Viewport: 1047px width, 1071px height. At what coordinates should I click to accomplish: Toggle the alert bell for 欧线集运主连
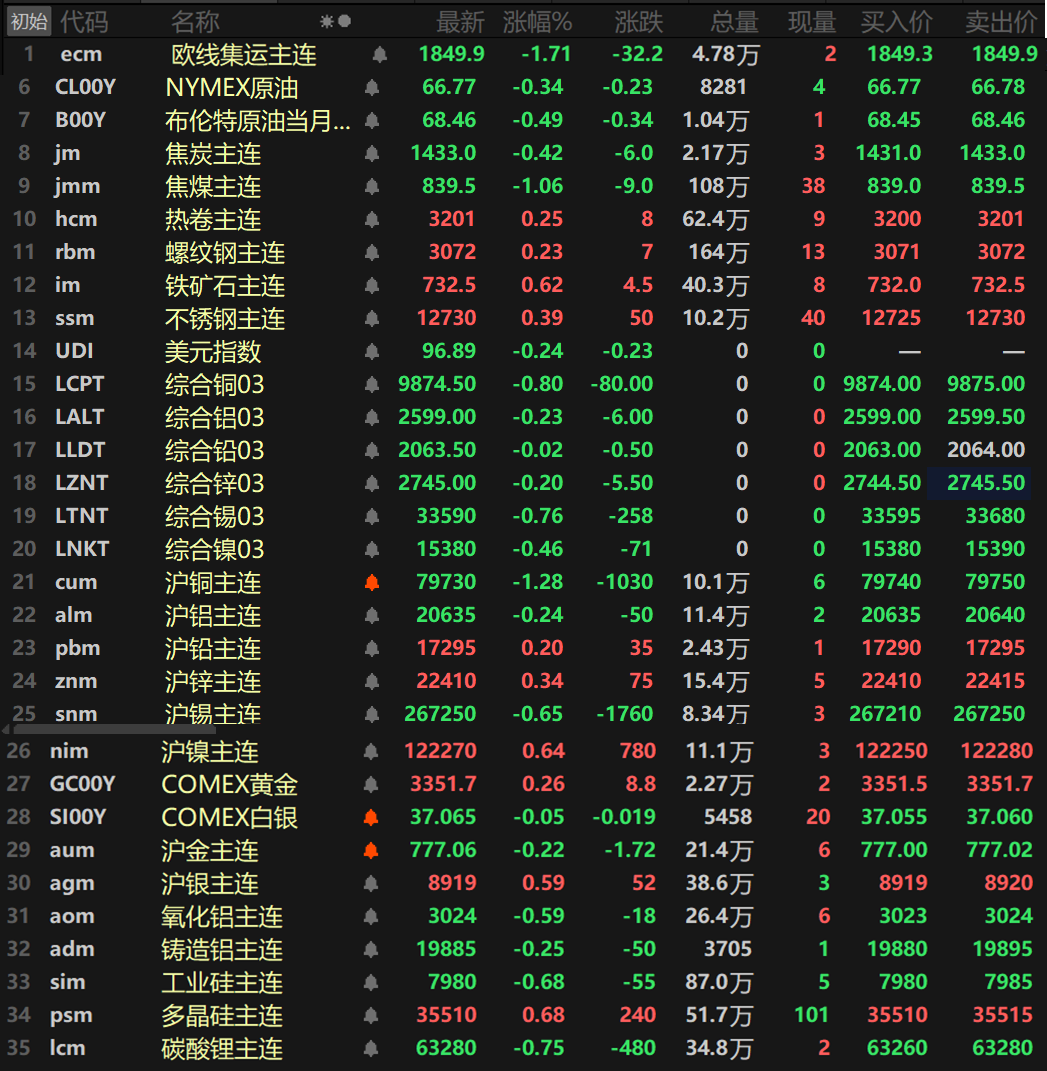(380, 55)
